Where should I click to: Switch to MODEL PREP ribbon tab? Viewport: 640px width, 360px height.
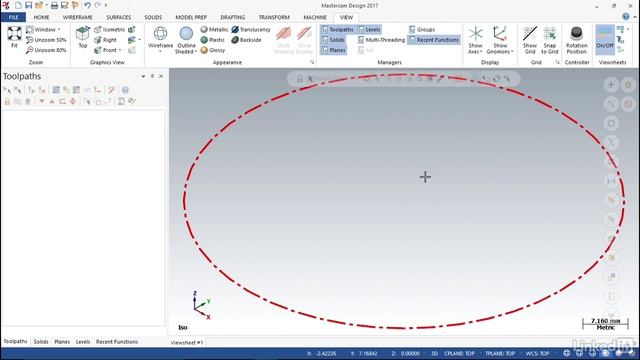pyautogui.click(x=191, y=17)
